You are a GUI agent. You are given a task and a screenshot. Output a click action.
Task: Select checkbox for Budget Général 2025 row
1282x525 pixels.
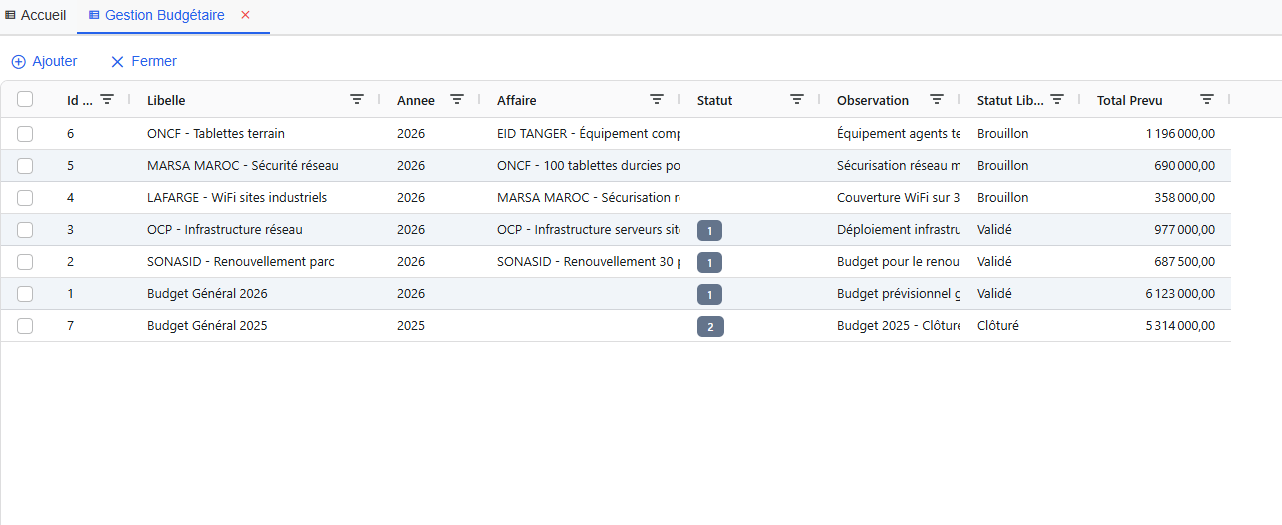25,326
